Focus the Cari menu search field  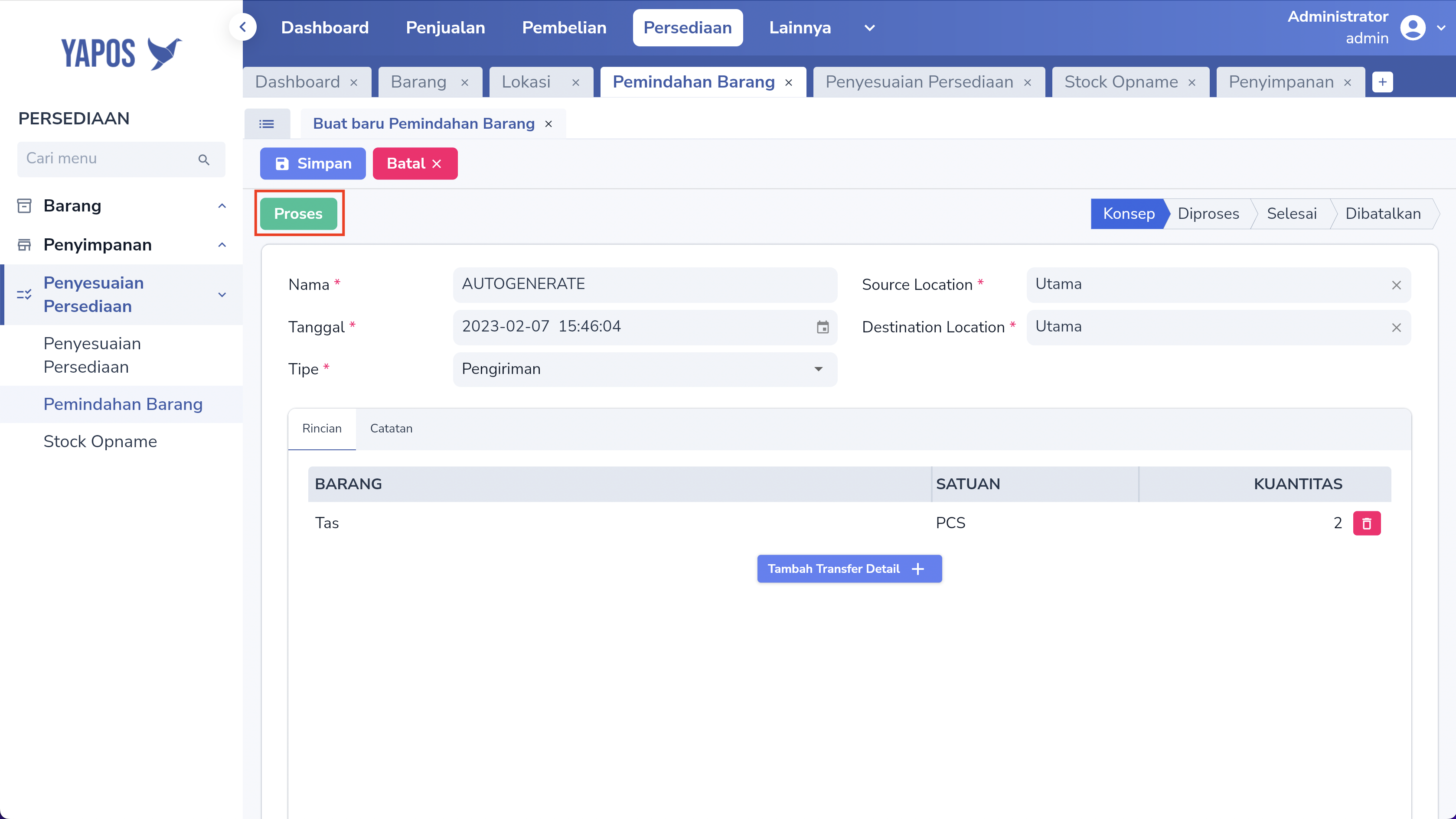pyautogui.click(x=121, y=159)
